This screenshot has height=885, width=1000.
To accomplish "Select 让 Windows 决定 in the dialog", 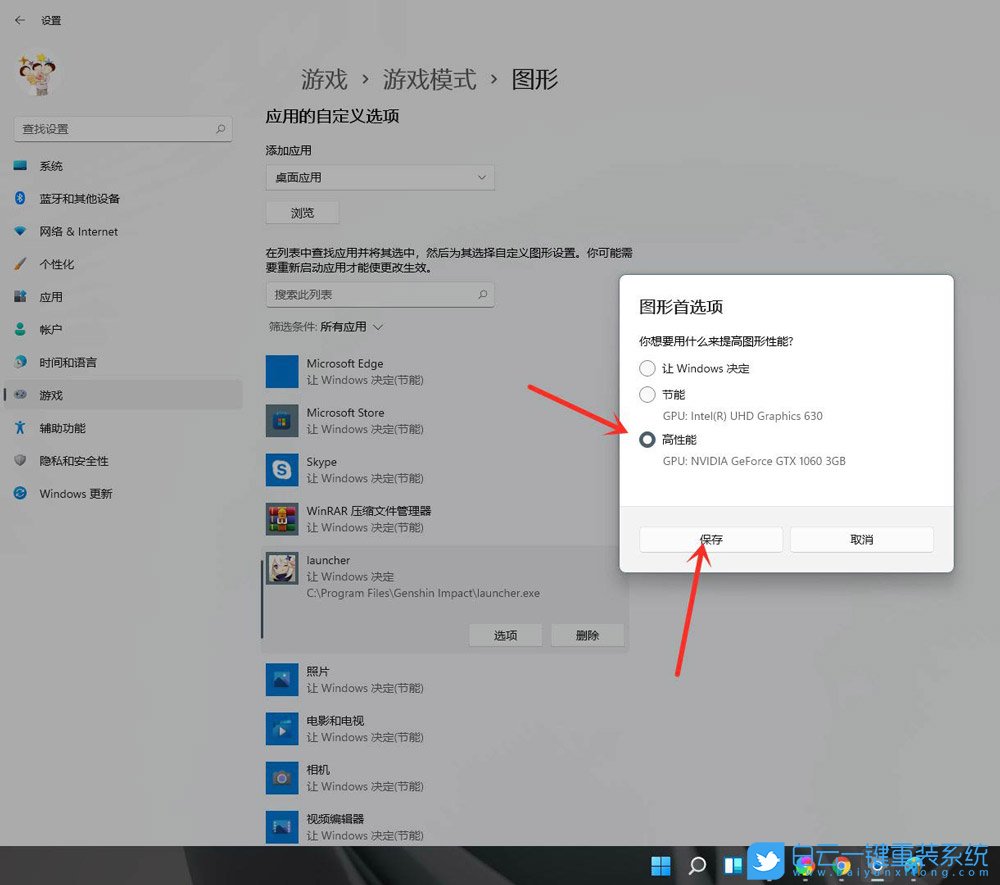I will click(647, 368).
